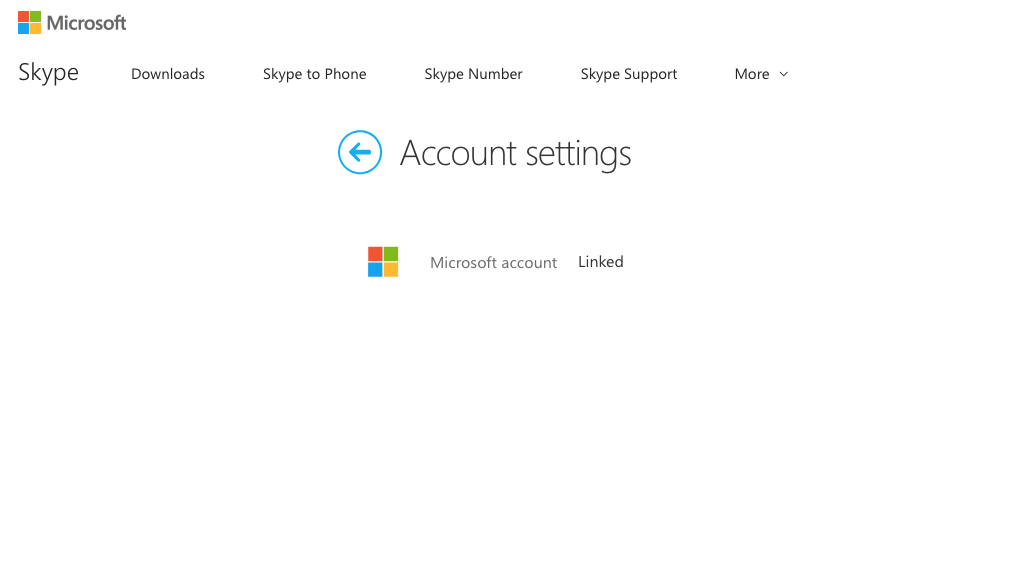The image size is (1034, 582).
Task: Click the Microsoft logo in the header
Action: 72,22
